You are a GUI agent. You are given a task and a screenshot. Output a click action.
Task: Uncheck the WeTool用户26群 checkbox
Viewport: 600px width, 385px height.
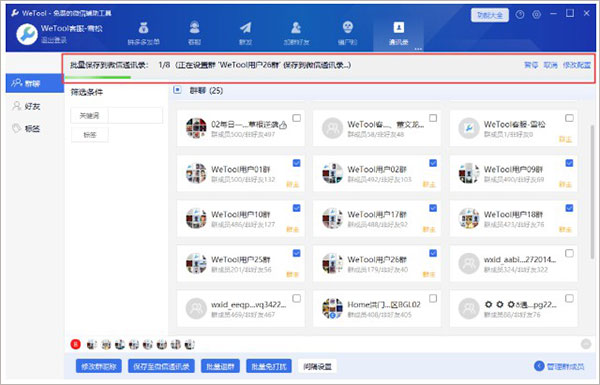[x=433, y=253]
